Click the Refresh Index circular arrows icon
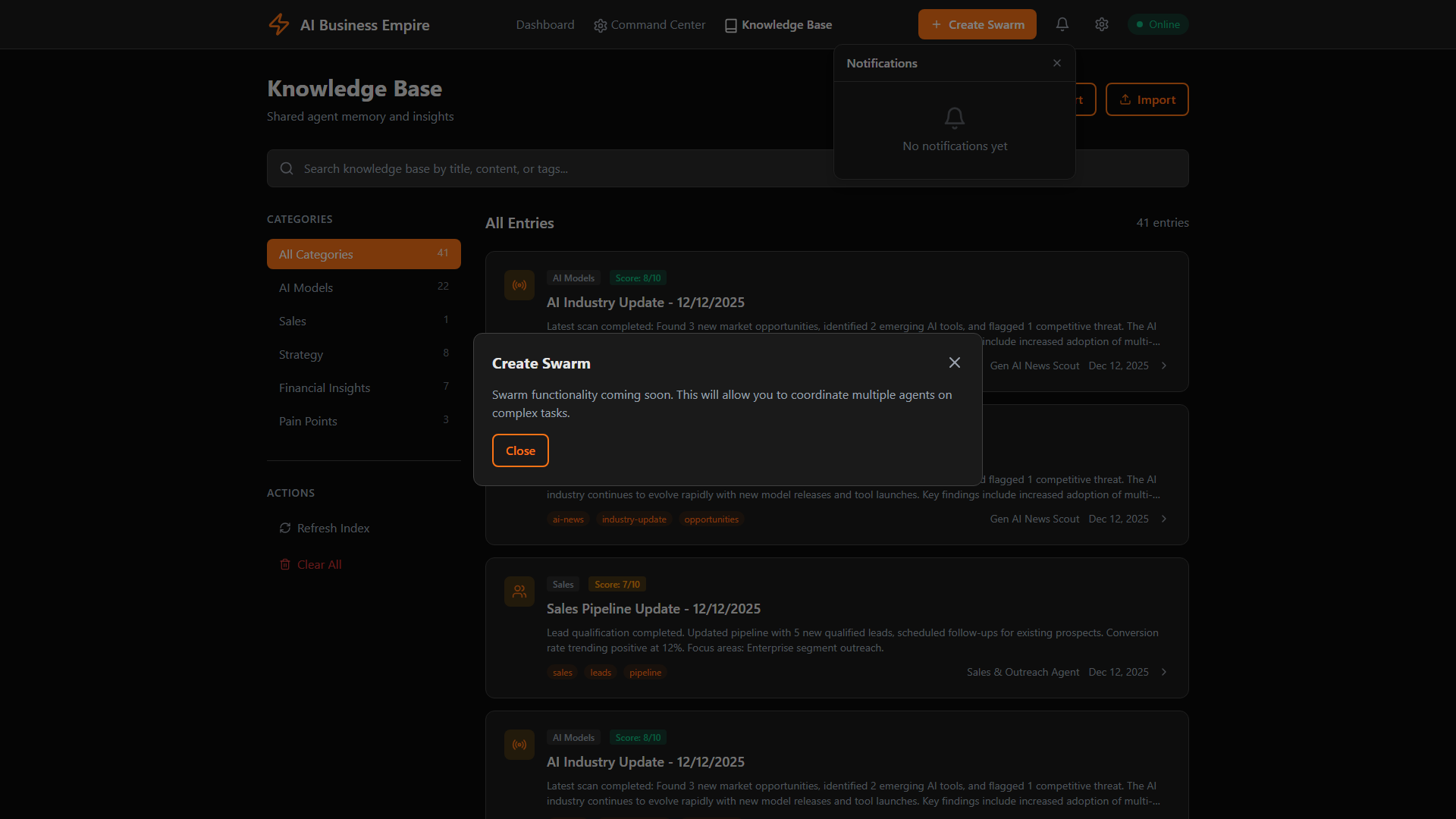The height and width of the screenshot is (819, 1456). (285, 528)
